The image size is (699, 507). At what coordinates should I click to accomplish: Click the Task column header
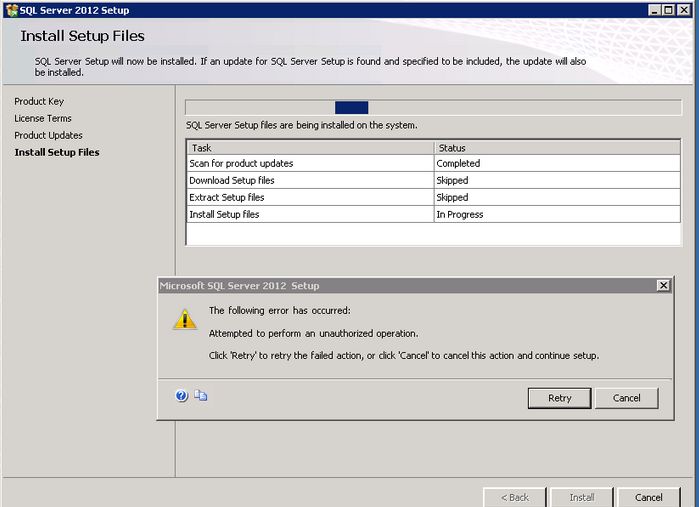(x=310, y=148)
